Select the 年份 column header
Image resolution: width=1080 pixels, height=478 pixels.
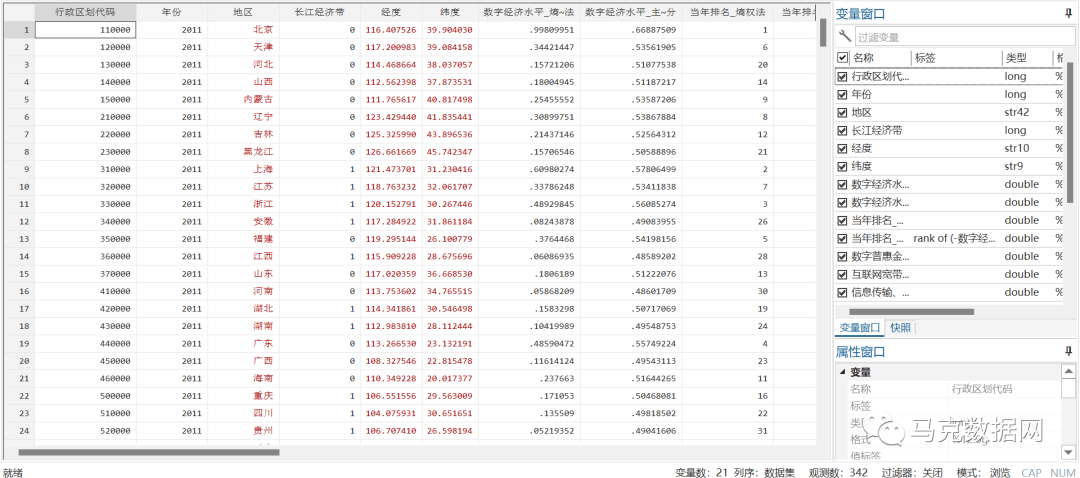[172, 12]
